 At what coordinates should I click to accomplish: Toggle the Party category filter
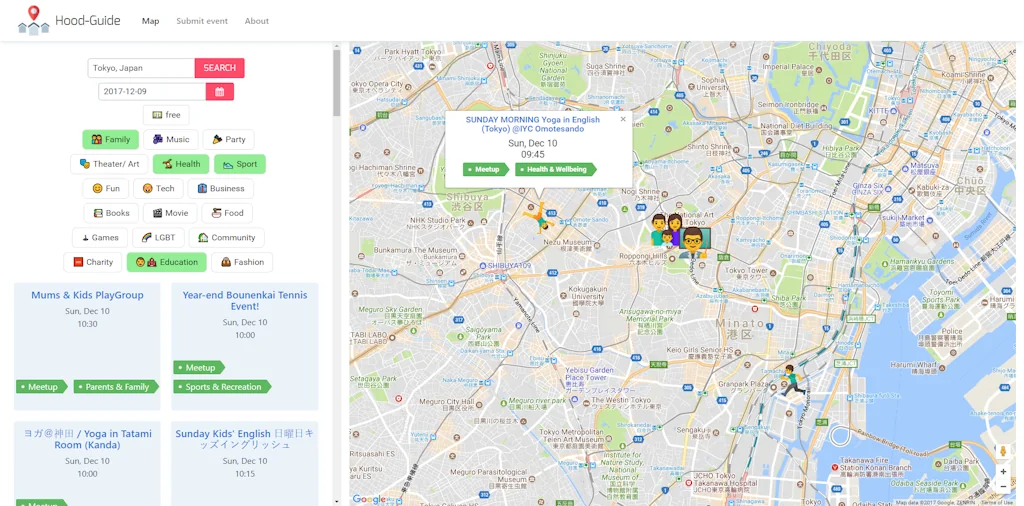coord(228,139)
